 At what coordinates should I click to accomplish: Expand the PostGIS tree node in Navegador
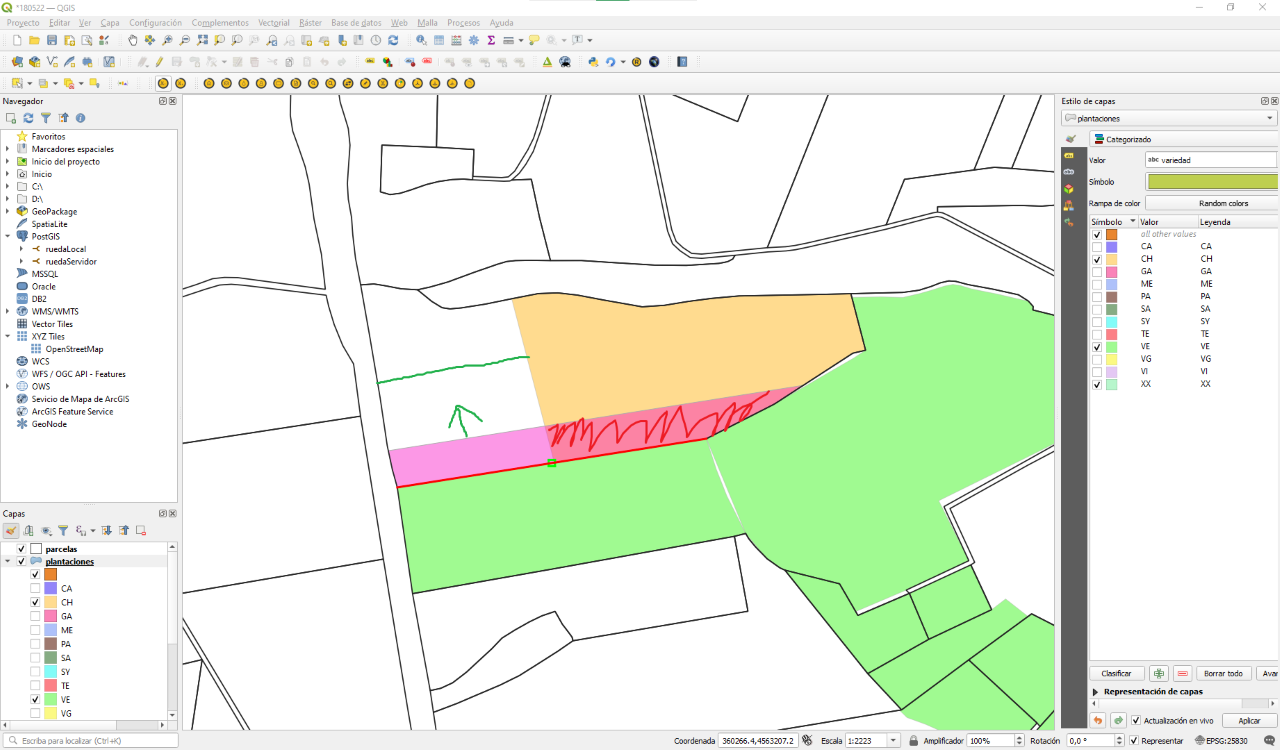[8, 236]
